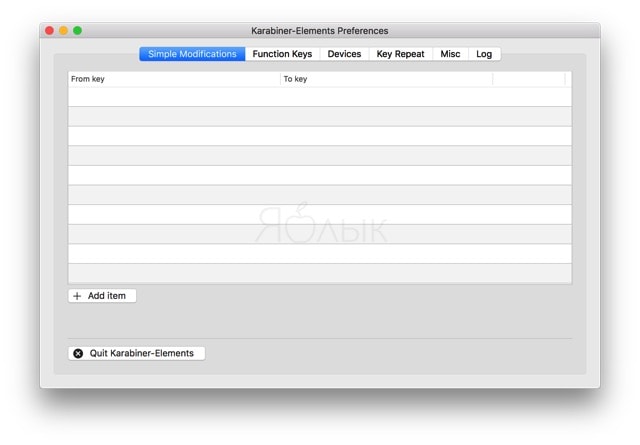Show the Log tab
The width and height of the screenshot is (640, 445).
(x=484, y=54)
